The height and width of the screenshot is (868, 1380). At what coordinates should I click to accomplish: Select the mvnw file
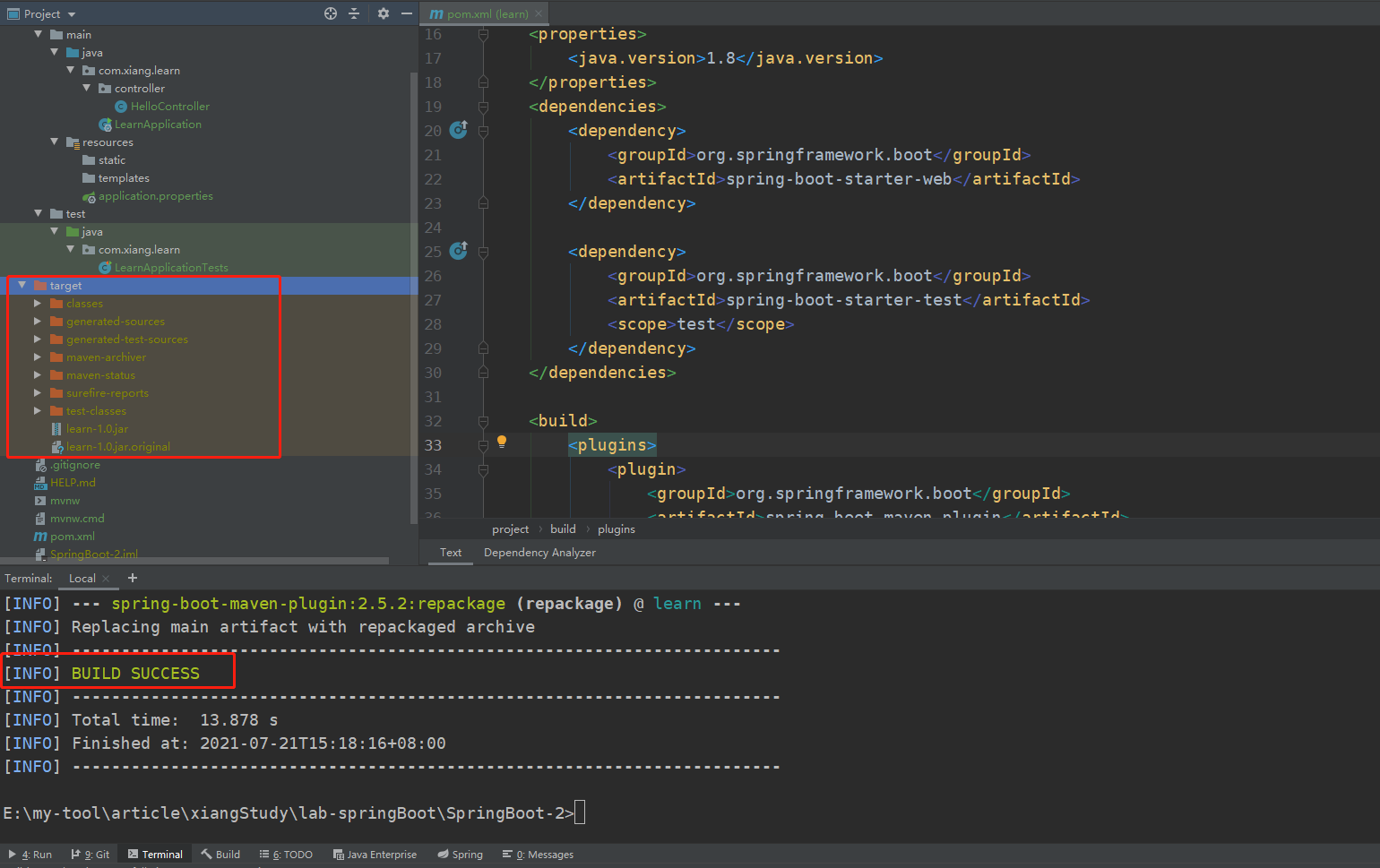(x=65, y=501)
